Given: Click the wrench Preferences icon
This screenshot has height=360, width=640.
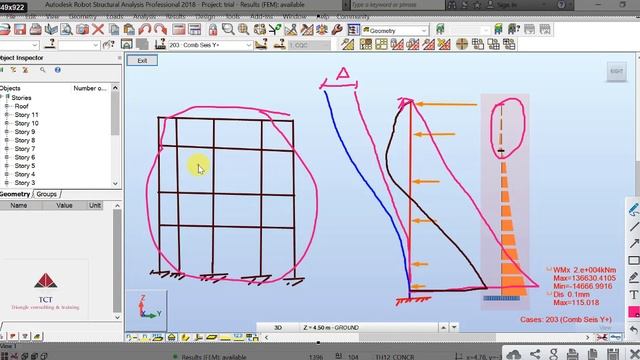Looking at the screenshot, I should (x=337, y=29).
